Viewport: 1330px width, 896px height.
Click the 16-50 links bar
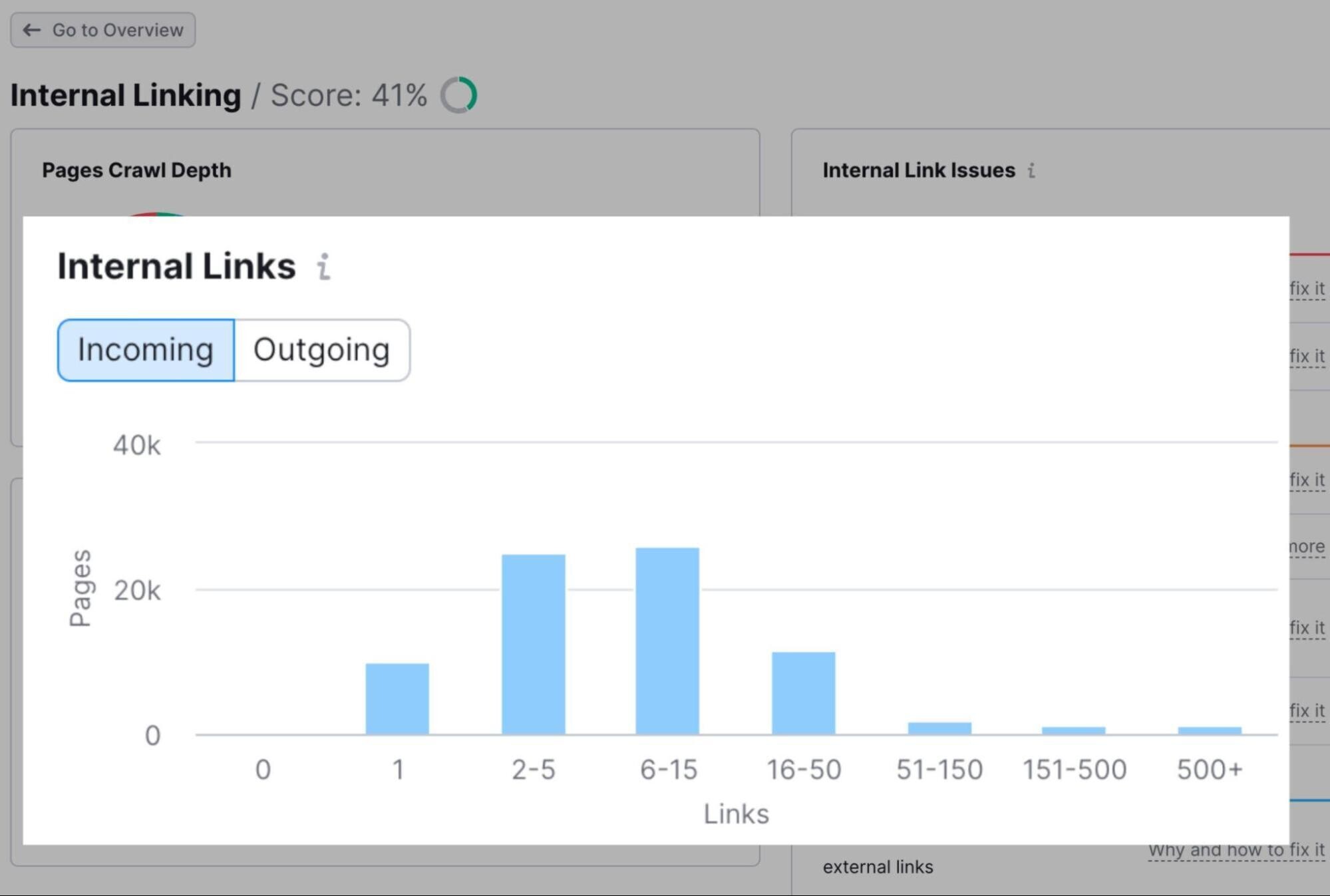(804, 693)
